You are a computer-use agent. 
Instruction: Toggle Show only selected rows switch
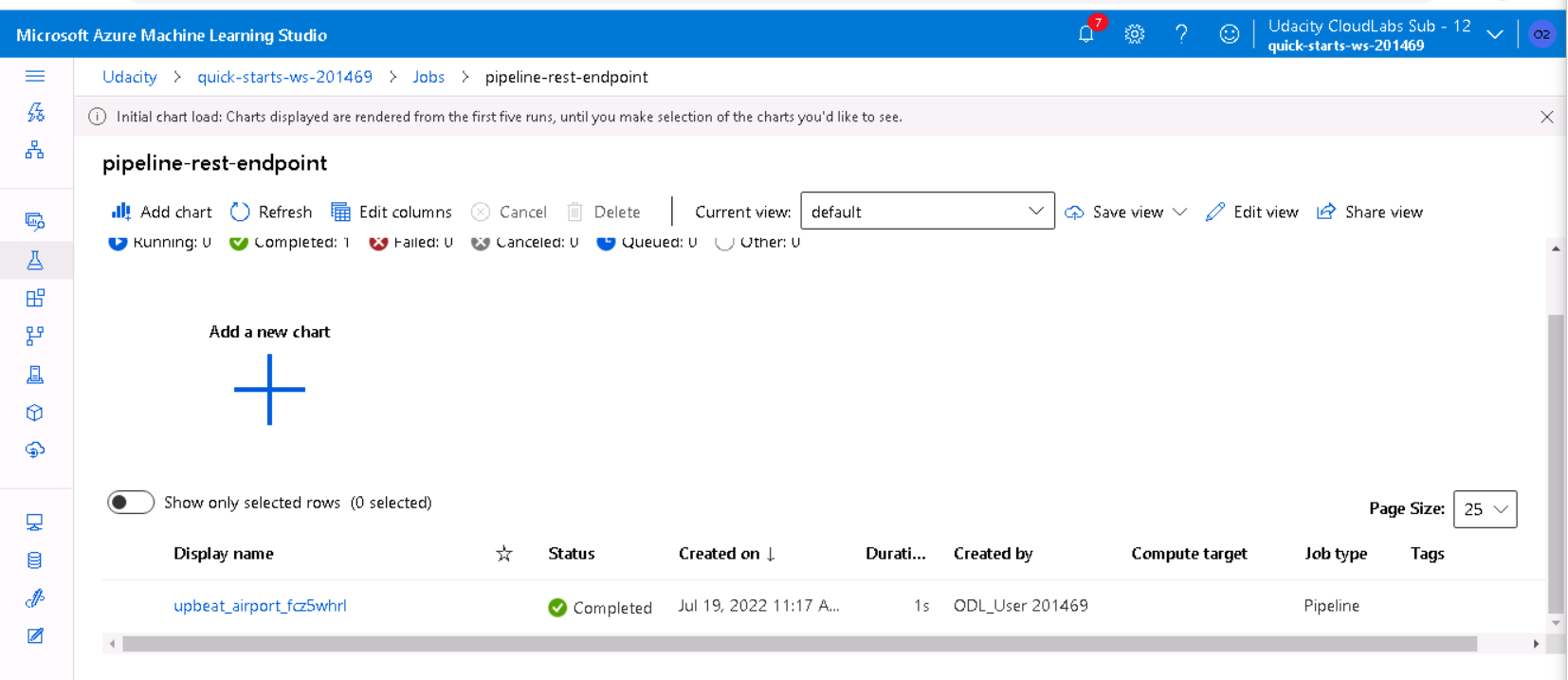(131, 502)
